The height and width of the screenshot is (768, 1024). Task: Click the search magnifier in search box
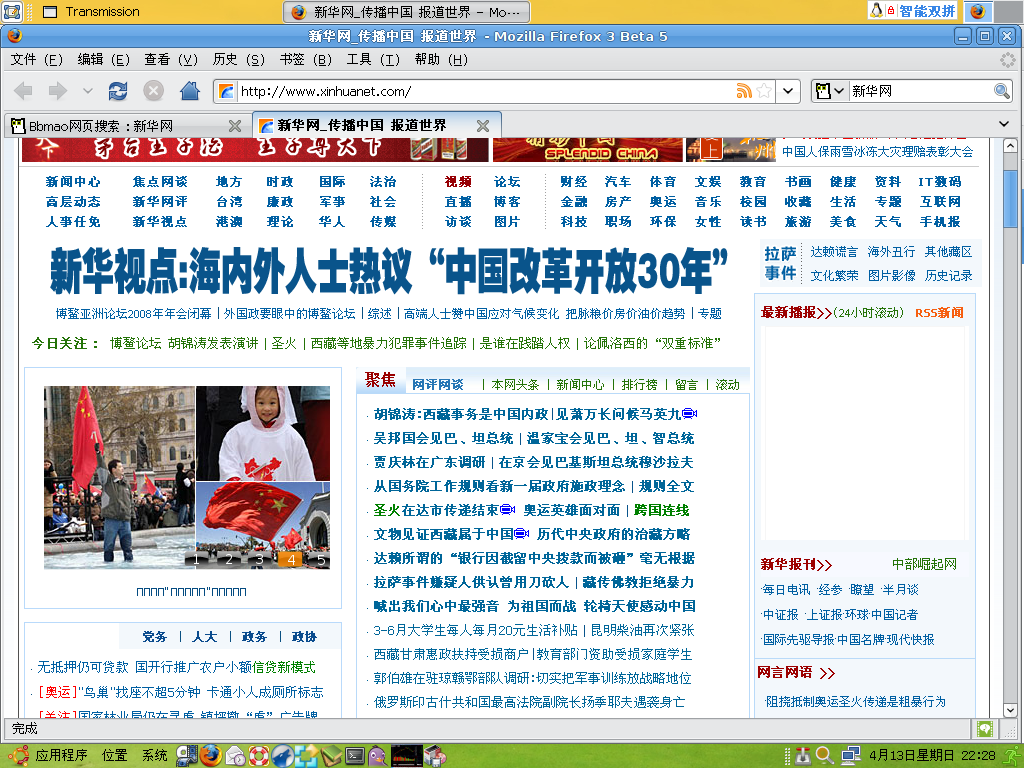pyautogui.click(x=1001, y=91)
